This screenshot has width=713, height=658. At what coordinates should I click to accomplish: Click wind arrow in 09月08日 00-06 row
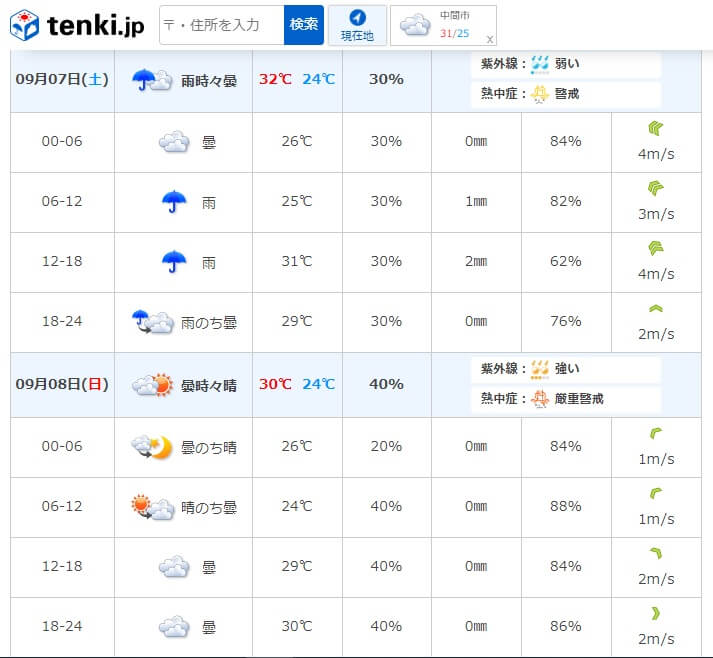655,433
